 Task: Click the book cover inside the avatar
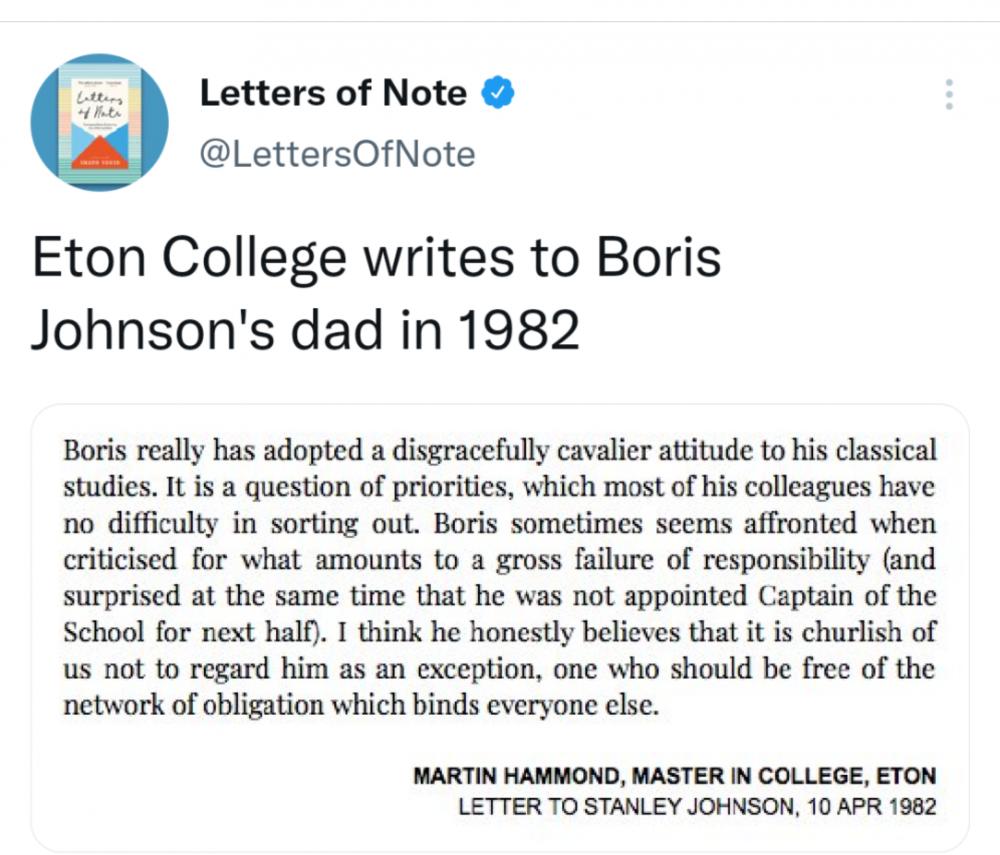pyautogui.click(x=99, y=122)
